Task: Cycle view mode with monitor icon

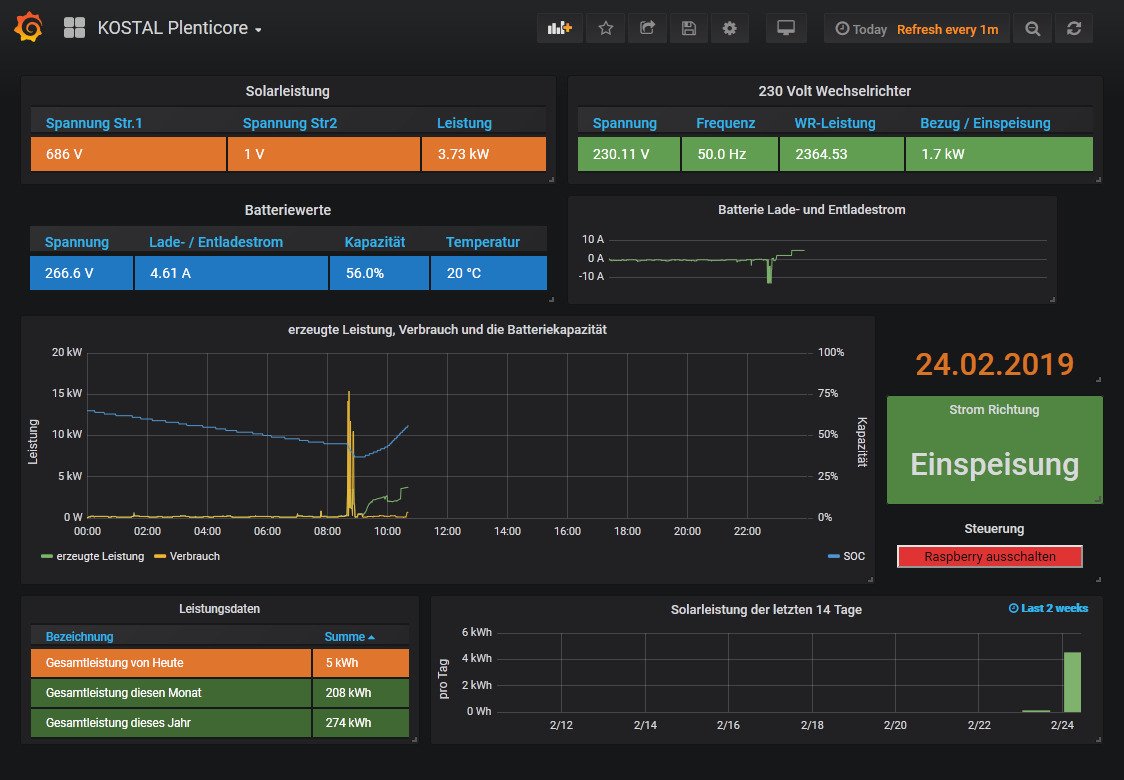Action: pos(786,29)
